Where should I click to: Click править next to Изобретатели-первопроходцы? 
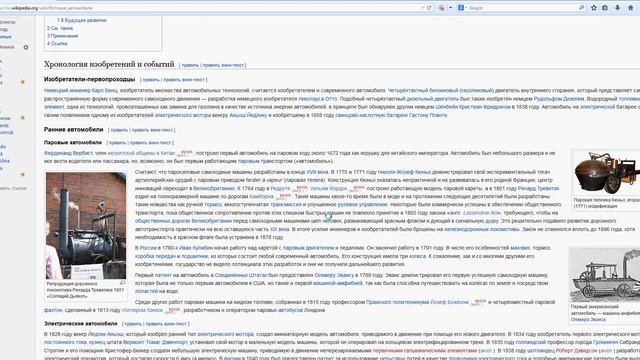[x=151, y=80]
